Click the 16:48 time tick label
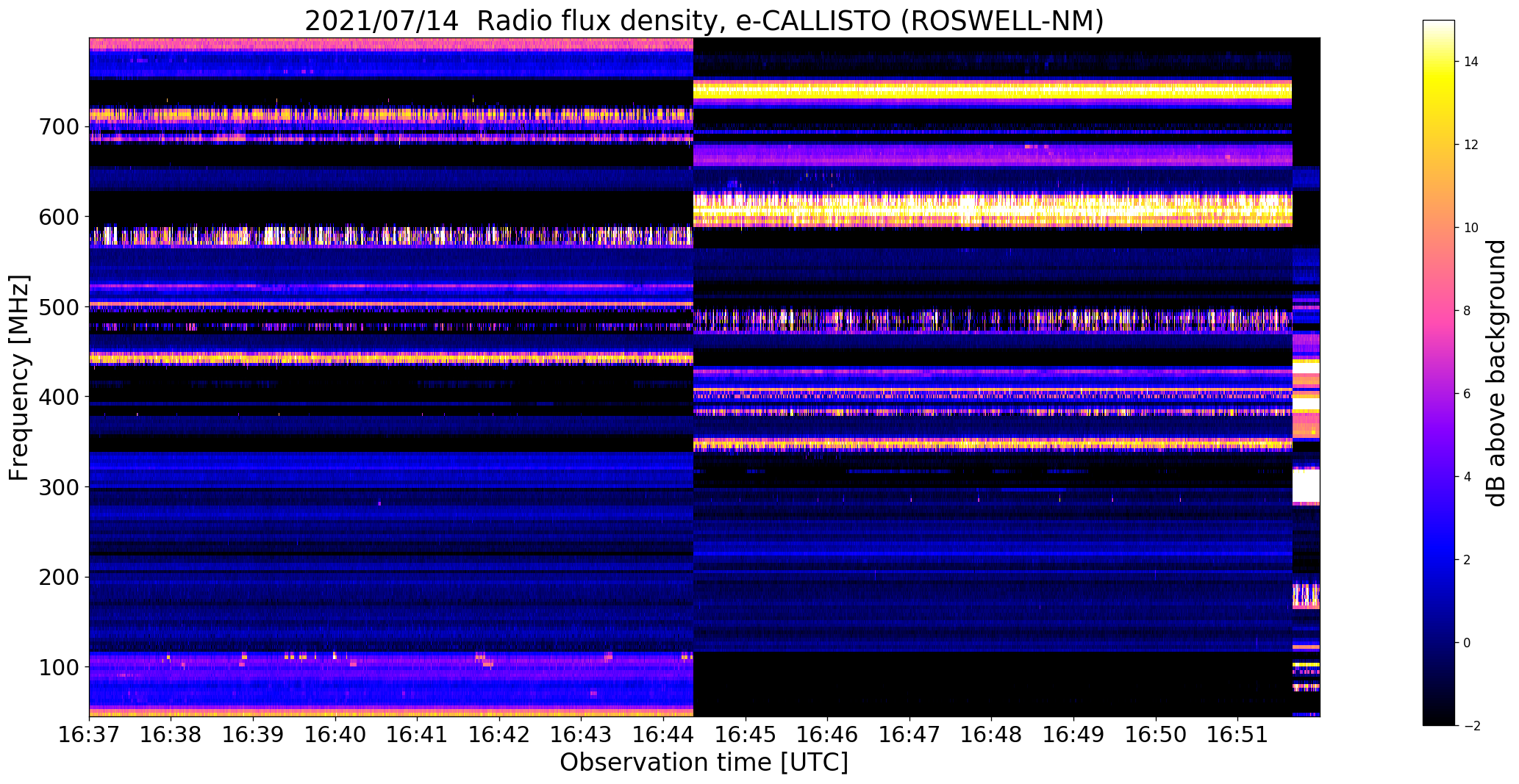 991,734
